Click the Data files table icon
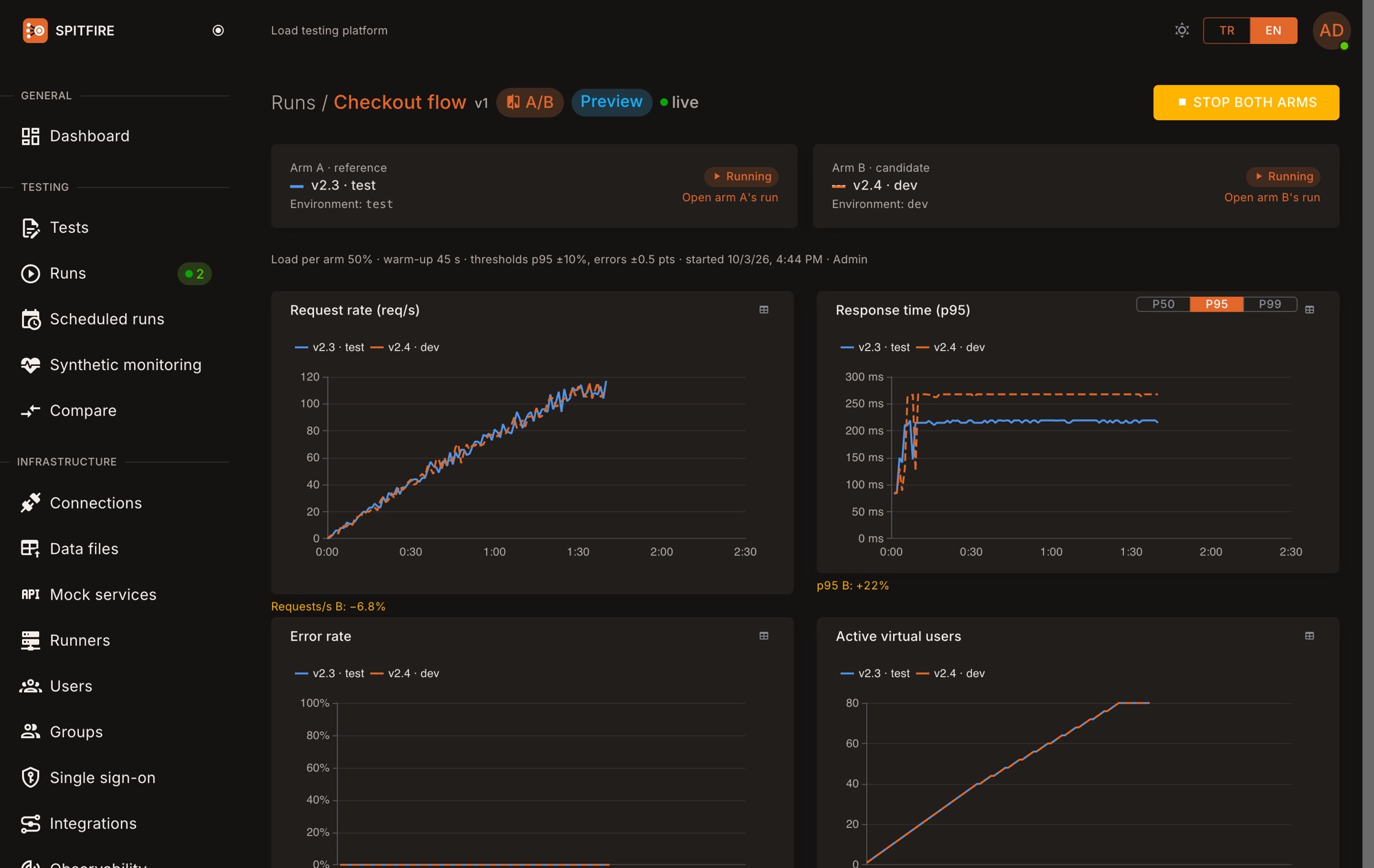This screenshot has height=868, width=1374. tap(30, 549)
